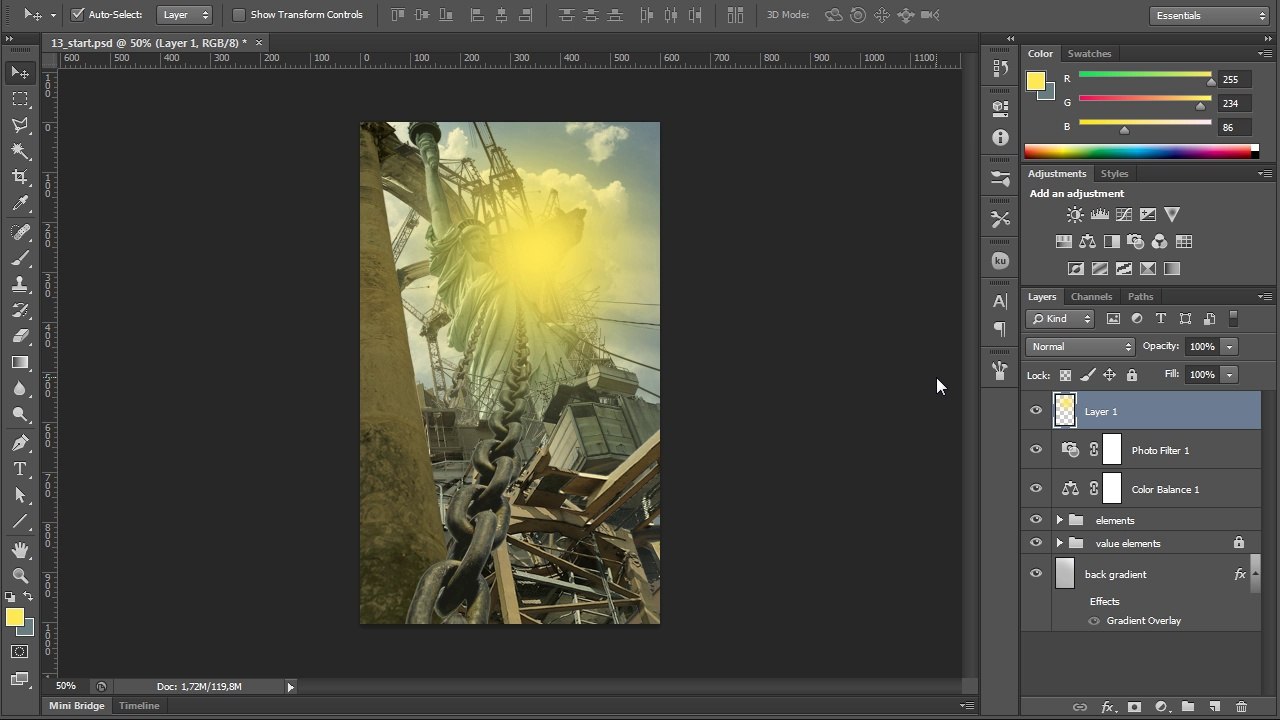Select the Polygonal Lasso tool
Screen dimensions: 1280x720
pos(20,125)
